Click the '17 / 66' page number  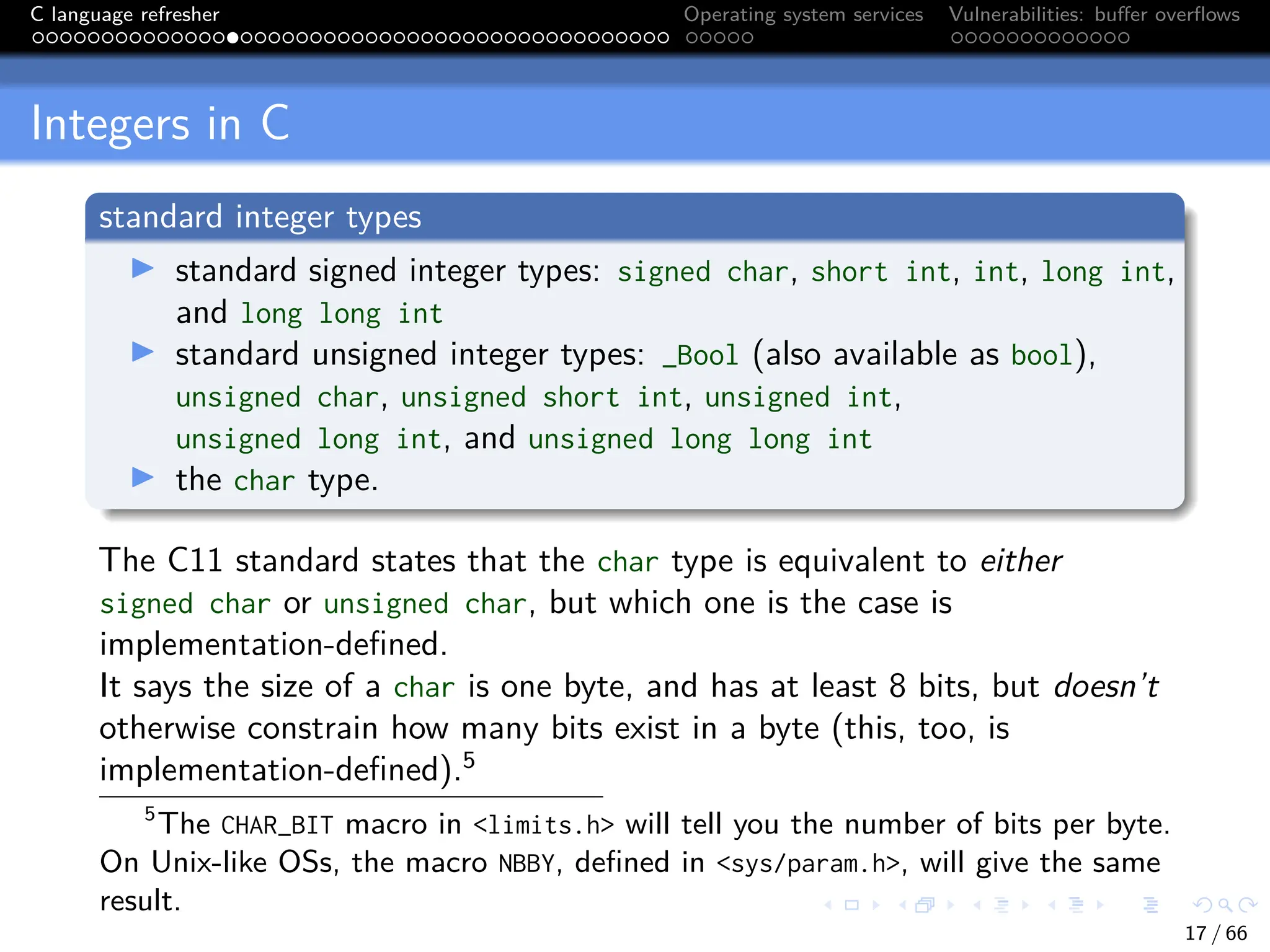tap(1216, 933)
